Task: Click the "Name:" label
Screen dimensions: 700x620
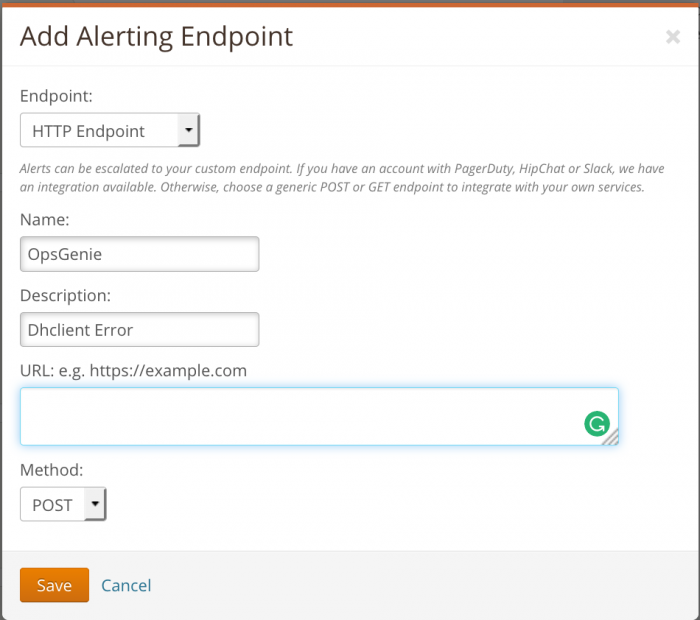Action: [x=43, y=219]
